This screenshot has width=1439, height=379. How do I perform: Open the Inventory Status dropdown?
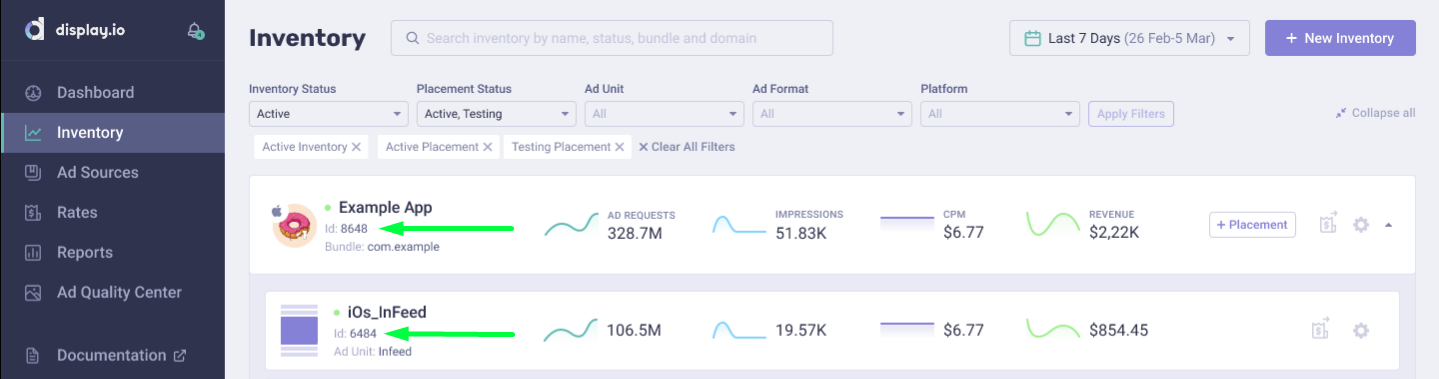click(328, 114)
